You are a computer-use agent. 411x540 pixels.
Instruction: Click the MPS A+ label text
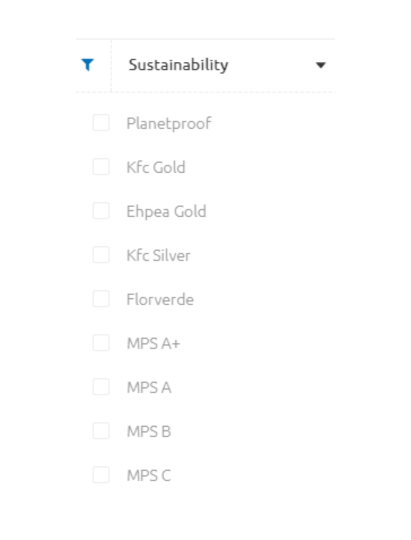pyautogui.click(x=153, y=344)
